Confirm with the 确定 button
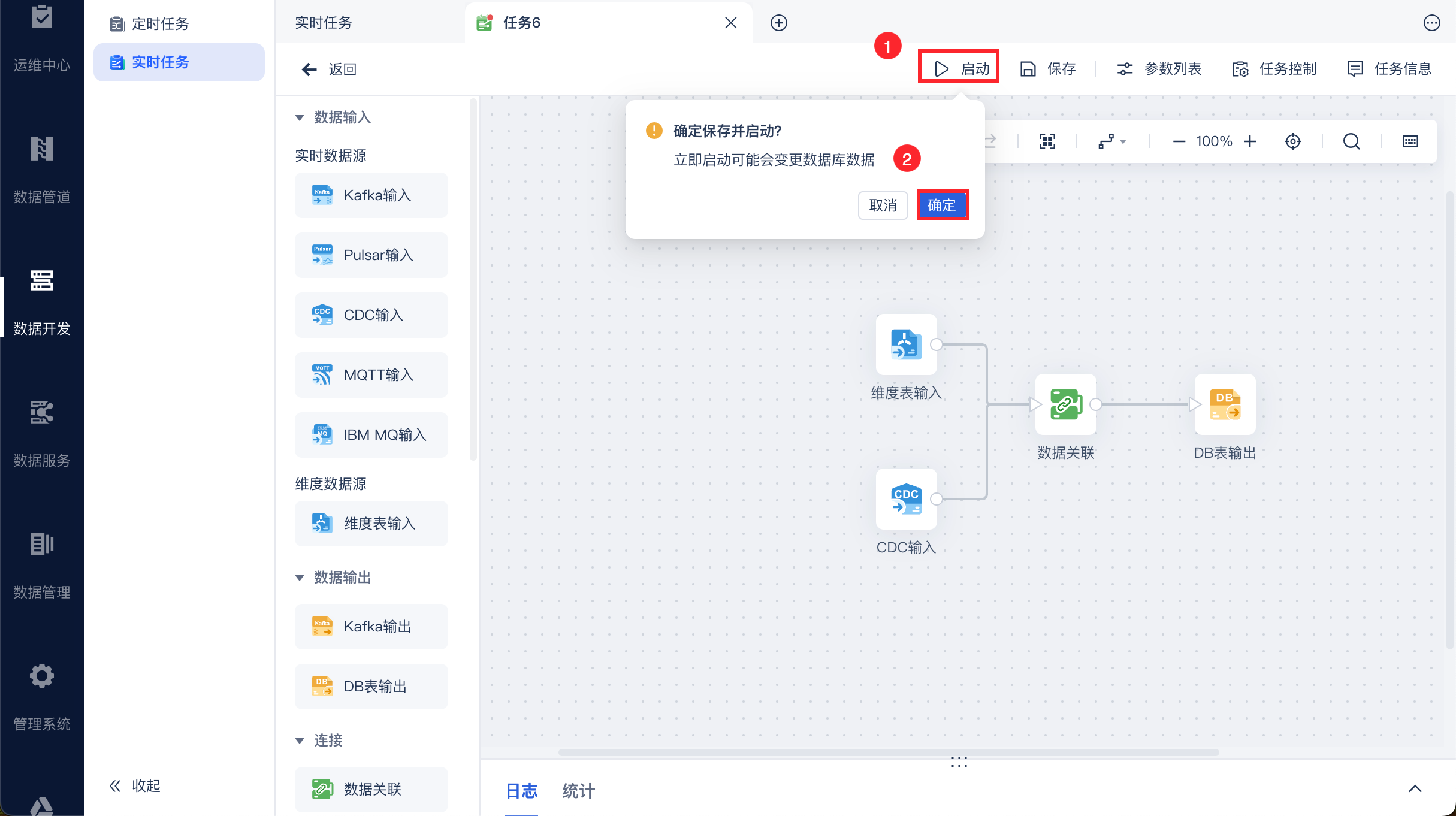 [942, 205]
